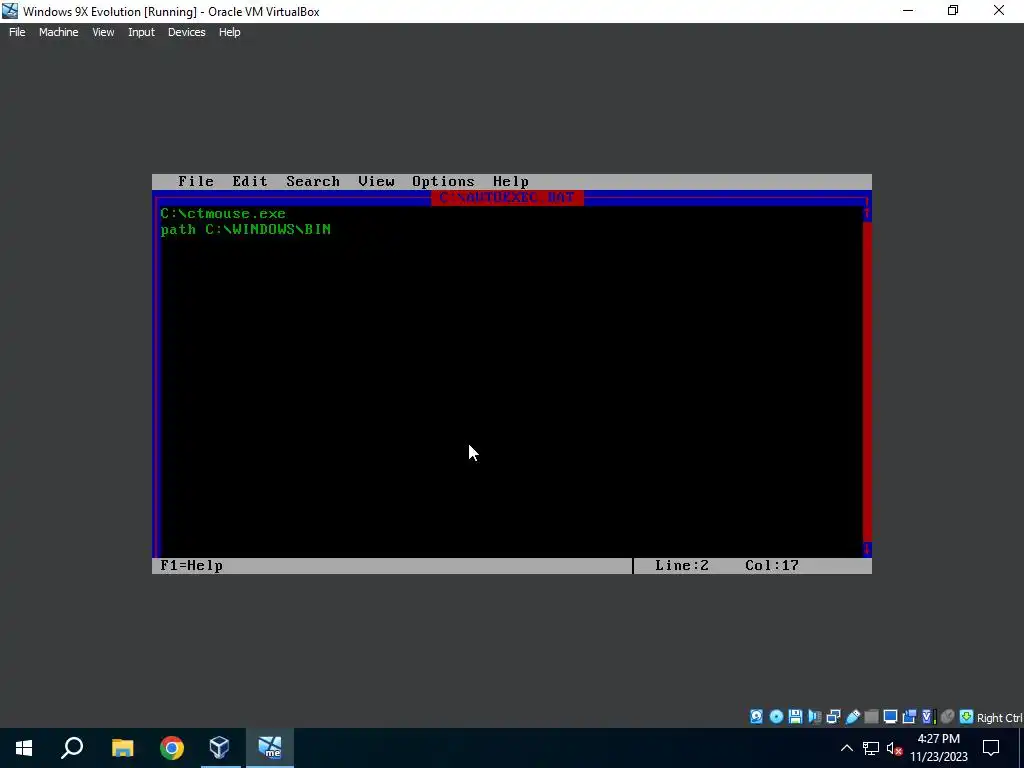Click the line 'path C:\WINDOWS\BIN'
Viewport: 1024px width, 768px height.
[x=246, y=229]
